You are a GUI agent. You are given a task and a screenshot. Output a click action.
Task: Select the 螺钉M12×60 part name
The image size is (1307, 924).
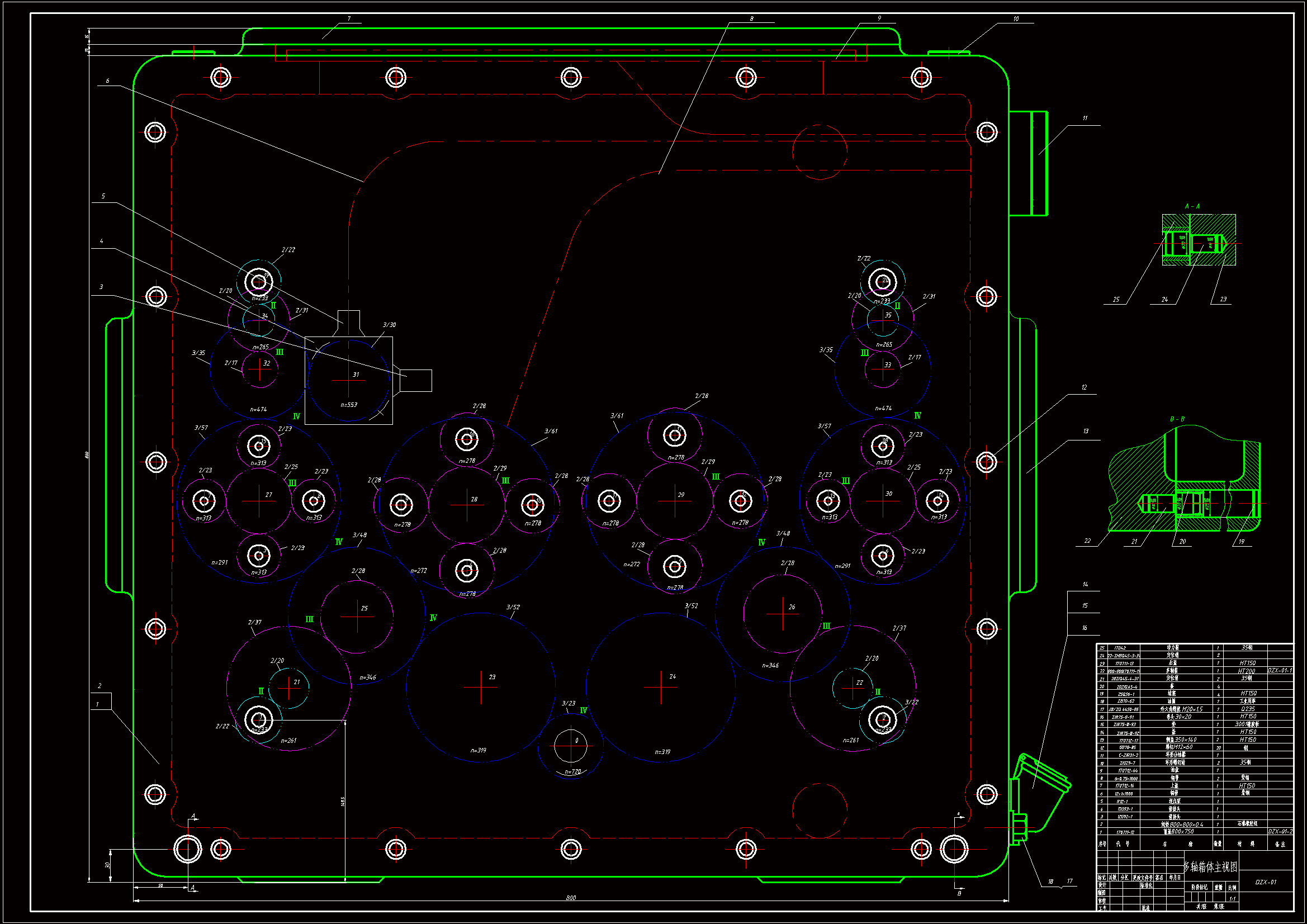pyautogui.click(x=1179, y=747)
